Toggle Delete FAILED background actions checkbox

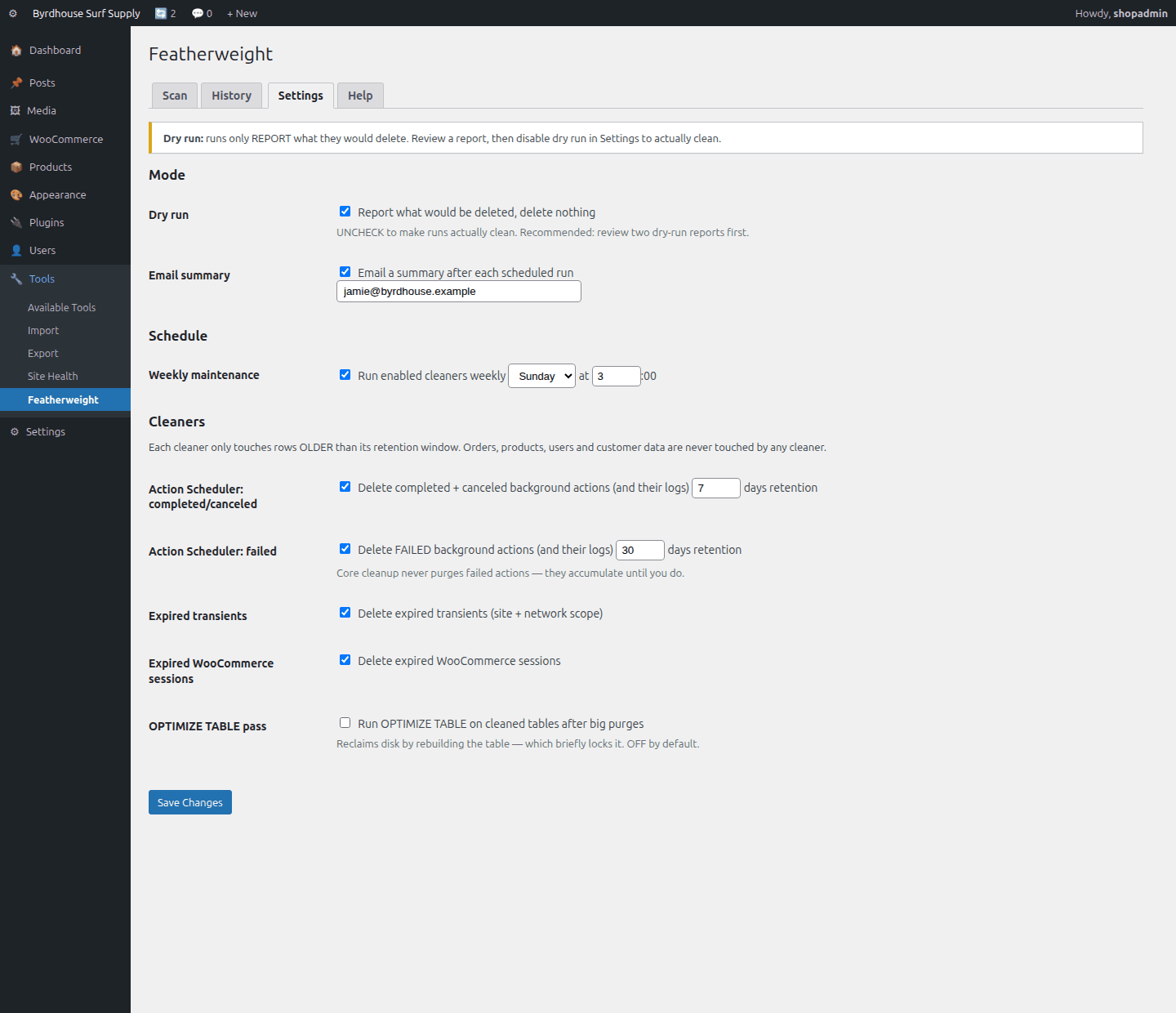[x=345, y=549]
